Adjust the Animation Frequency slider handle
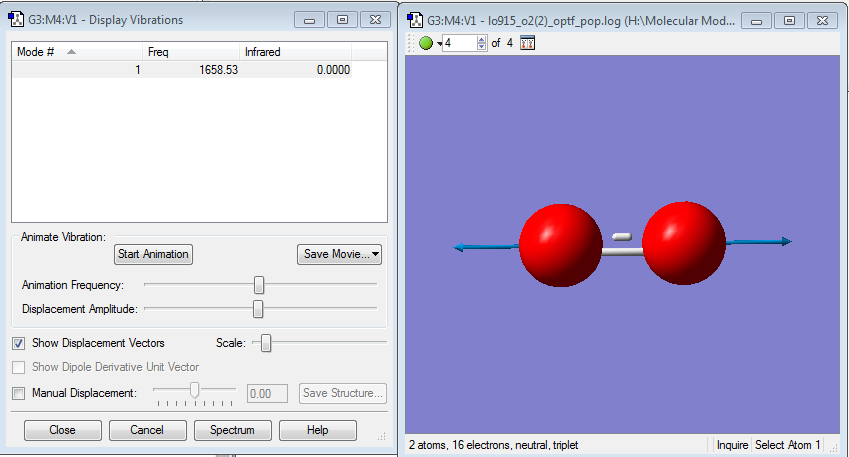The height and width of the screenshot is (457, 849). click(259, 285)
